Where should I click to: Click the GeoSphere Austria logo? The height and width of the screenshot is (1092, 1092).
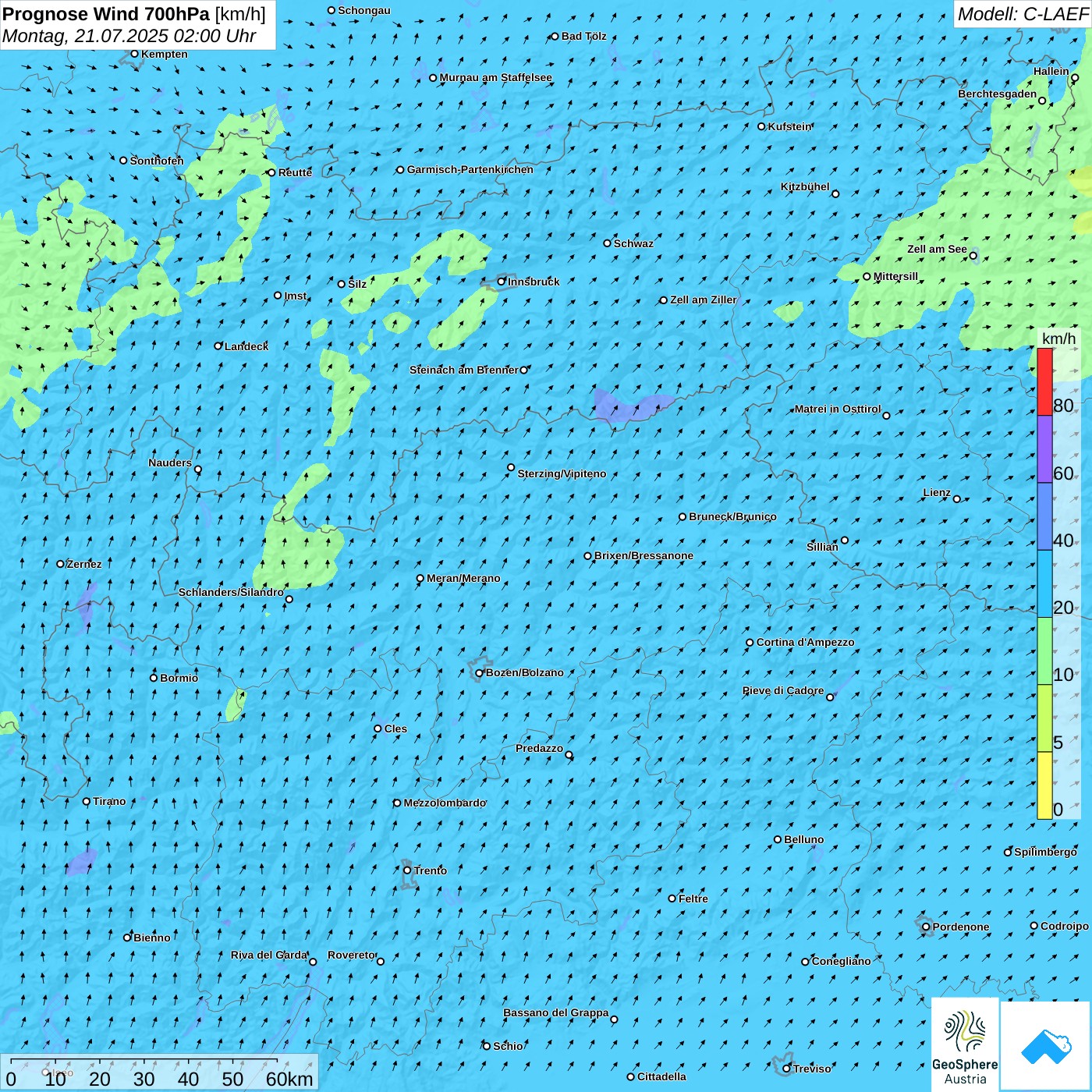(965, 1045)
